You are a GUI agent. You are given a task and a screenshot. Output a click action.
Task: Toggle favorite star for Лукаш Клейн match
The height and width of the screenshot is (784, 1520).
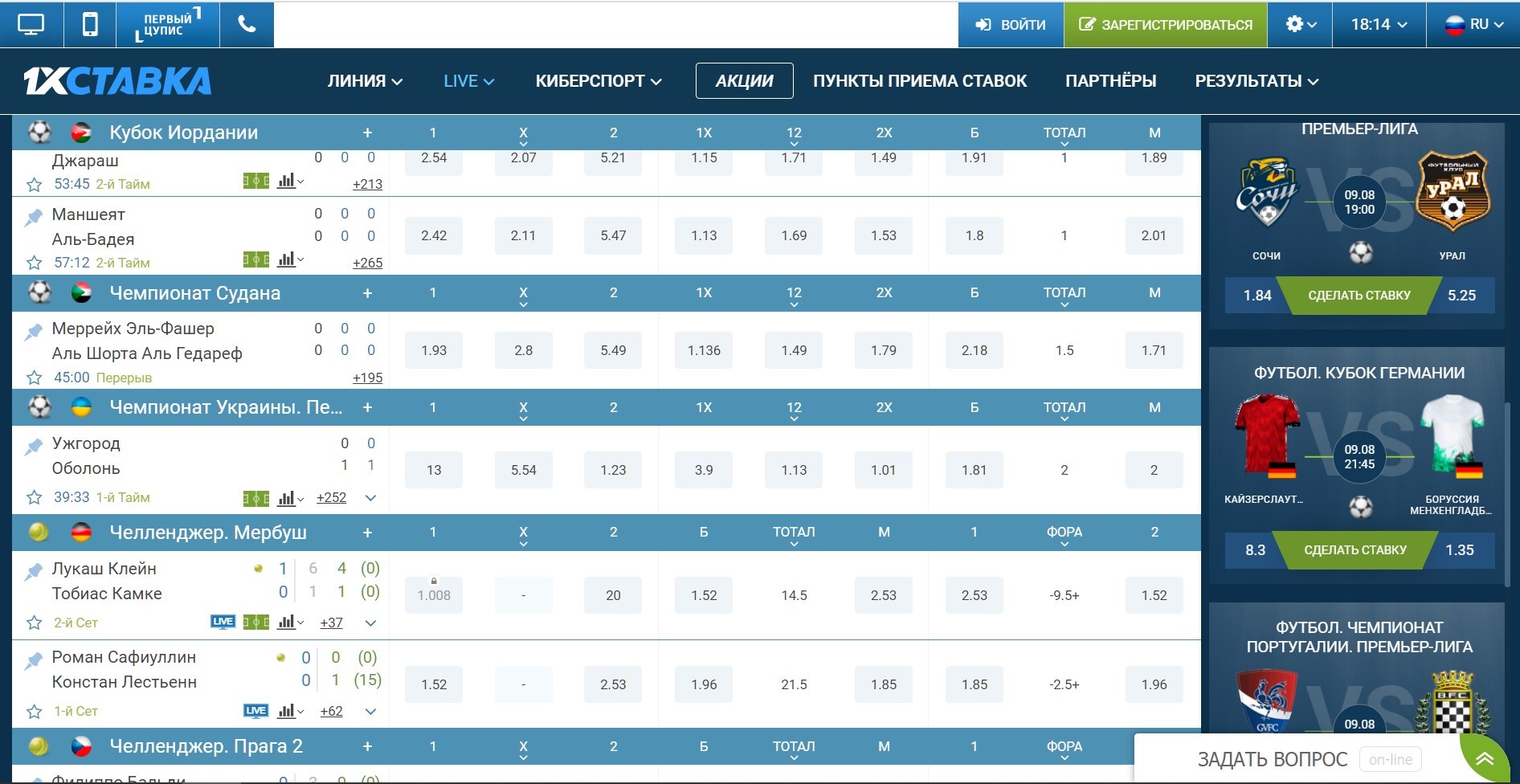pos(34,623)
